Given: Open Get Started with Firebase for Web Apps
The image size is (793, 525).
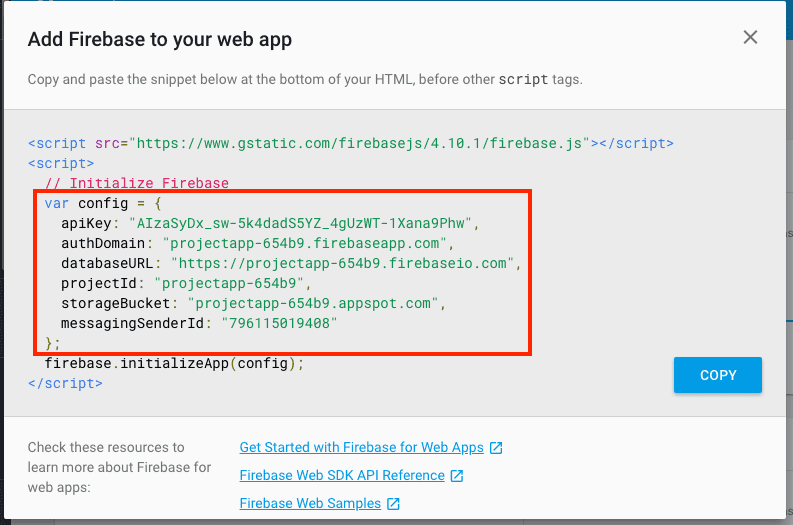Looking at the screenshot, I should point(361,447).
